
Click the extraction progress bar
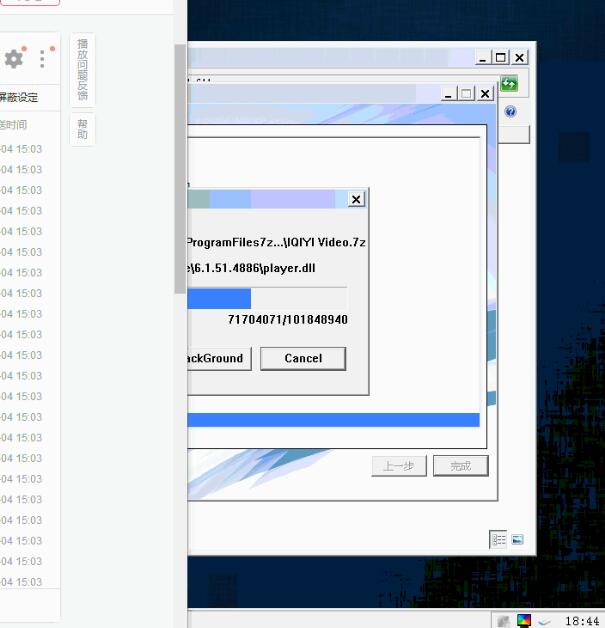tap(267, 298)
